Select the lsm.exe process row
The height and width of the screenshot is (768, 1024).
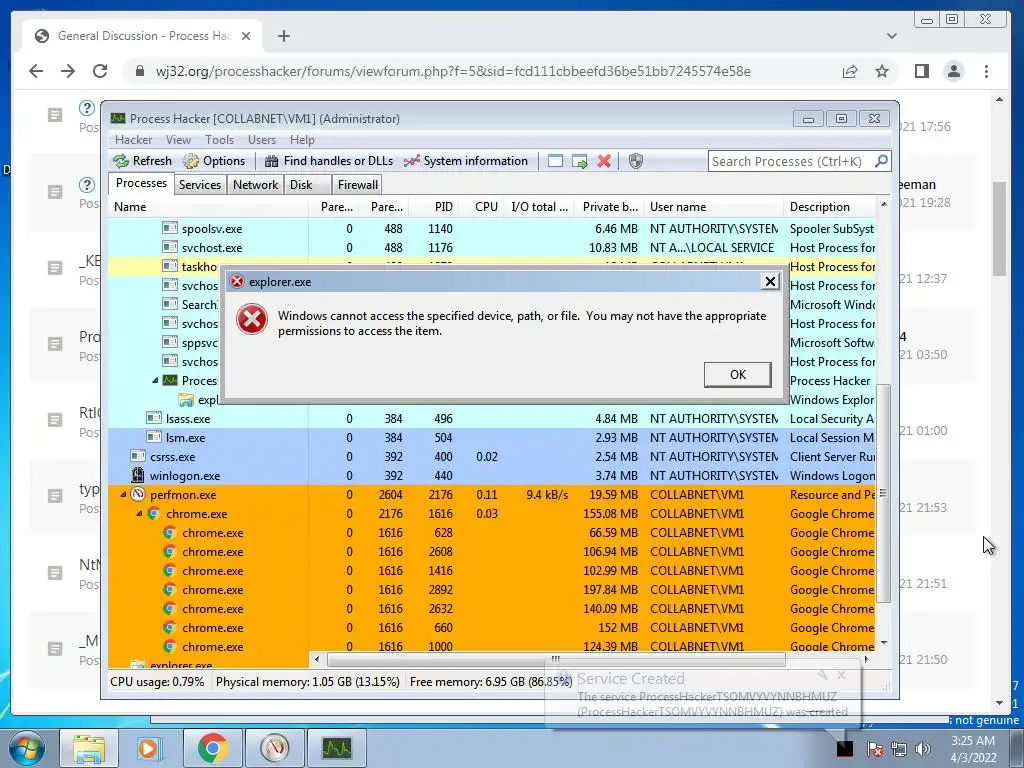[x=492, y=438]
